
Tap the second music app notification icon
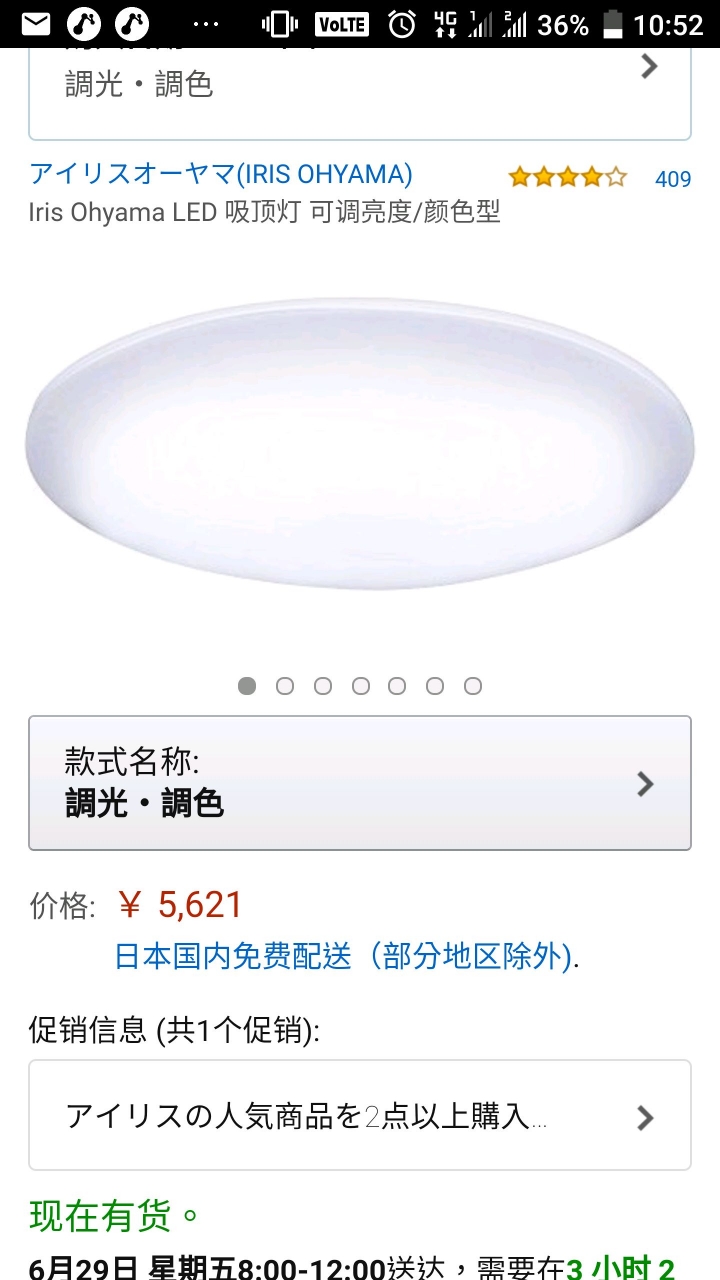pos(132,24)
